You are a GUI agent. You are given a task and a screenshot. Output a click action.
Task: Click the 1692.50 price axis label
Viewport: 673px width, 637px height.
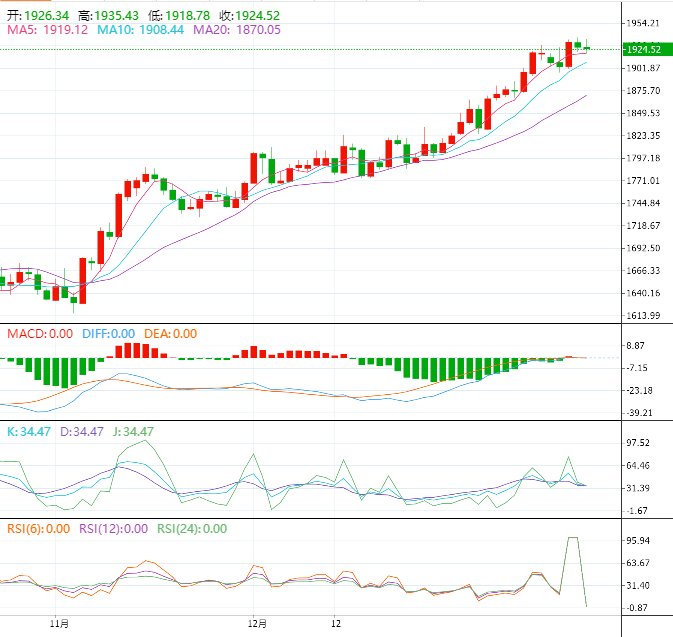643,248
